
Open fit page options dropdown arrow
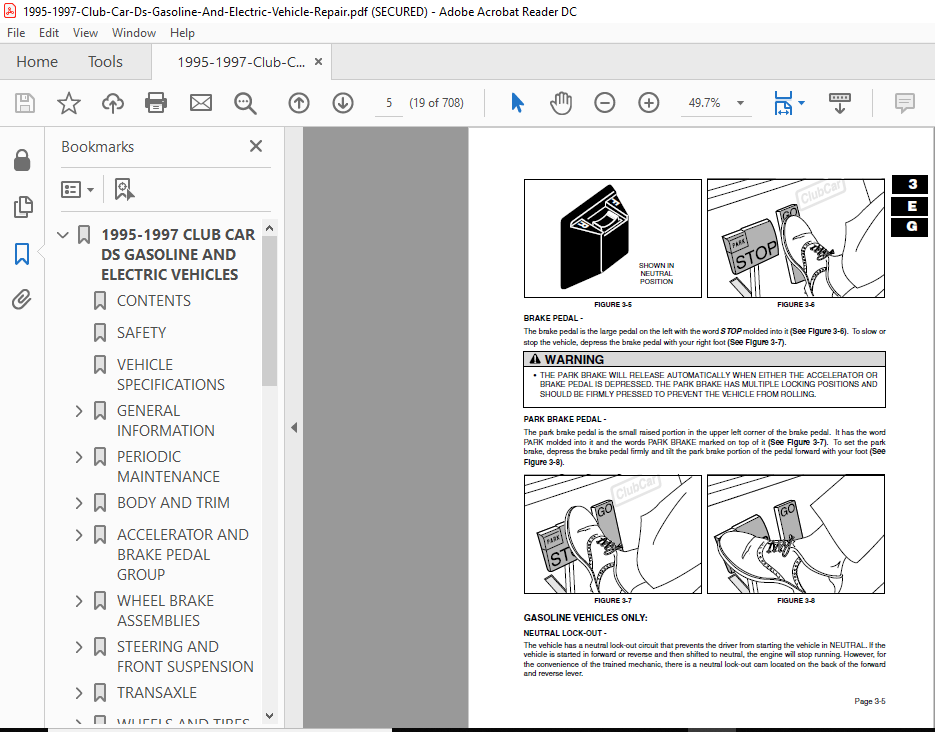pyautogui.click(x=801, y=103)
